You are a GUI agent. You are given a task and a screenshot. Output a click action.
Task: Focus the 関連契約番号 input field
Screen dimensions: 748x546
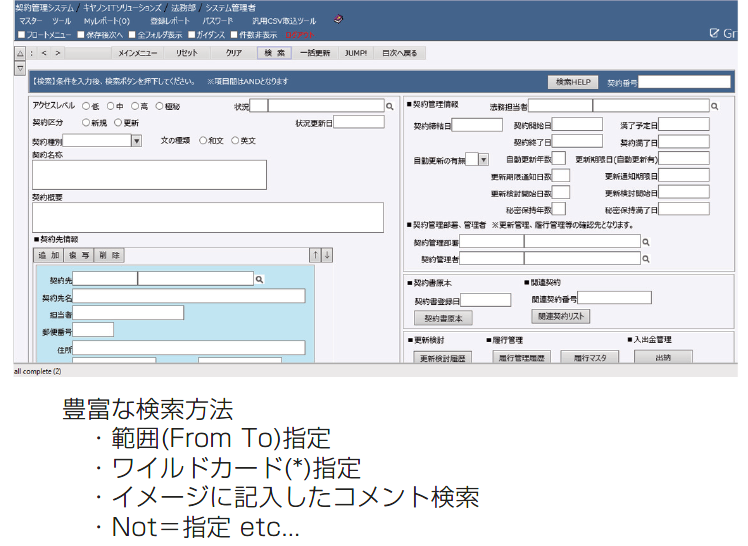(614, 298)
